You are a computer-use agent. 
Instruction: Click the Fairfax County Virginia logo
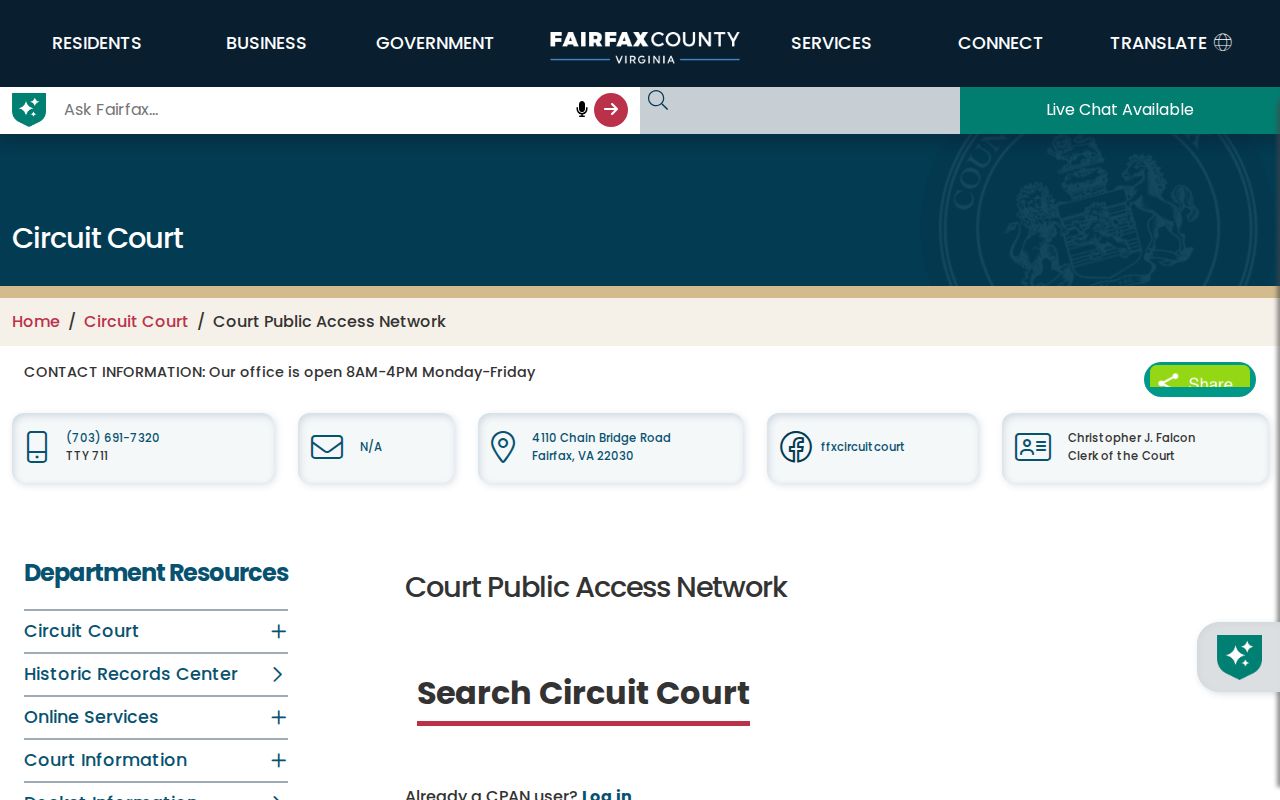pos(645,46)
